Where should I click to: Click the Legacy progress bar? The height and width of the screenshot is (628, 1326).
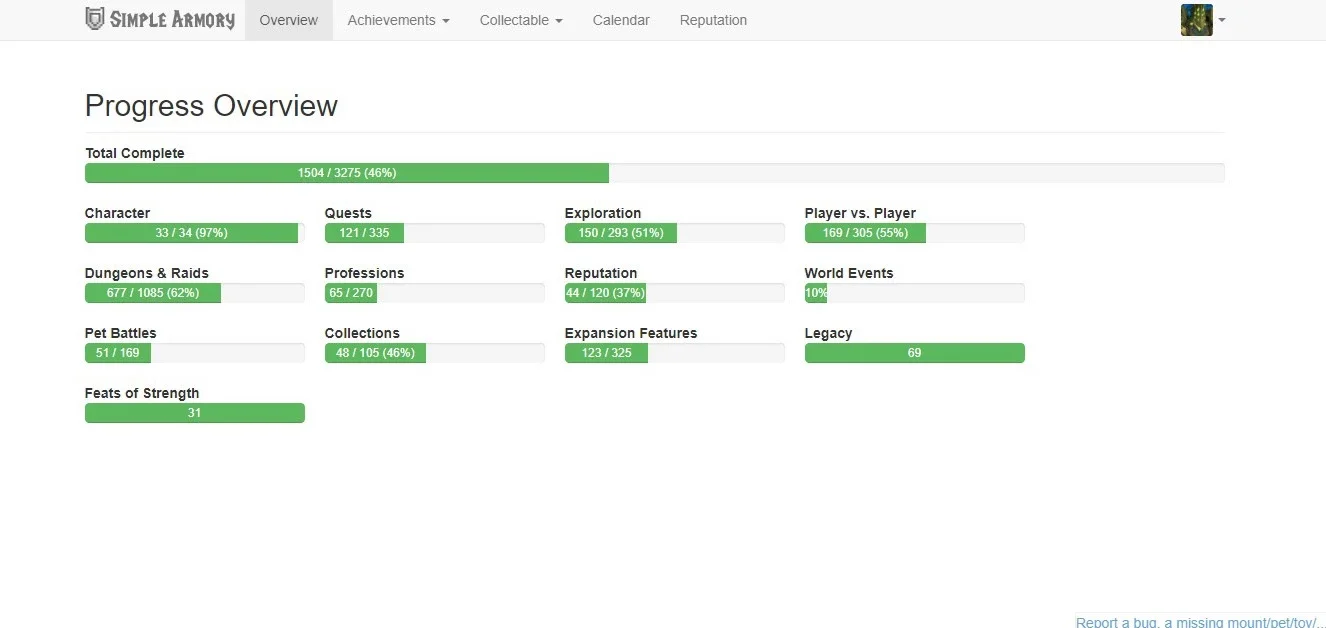coord(915,353)
